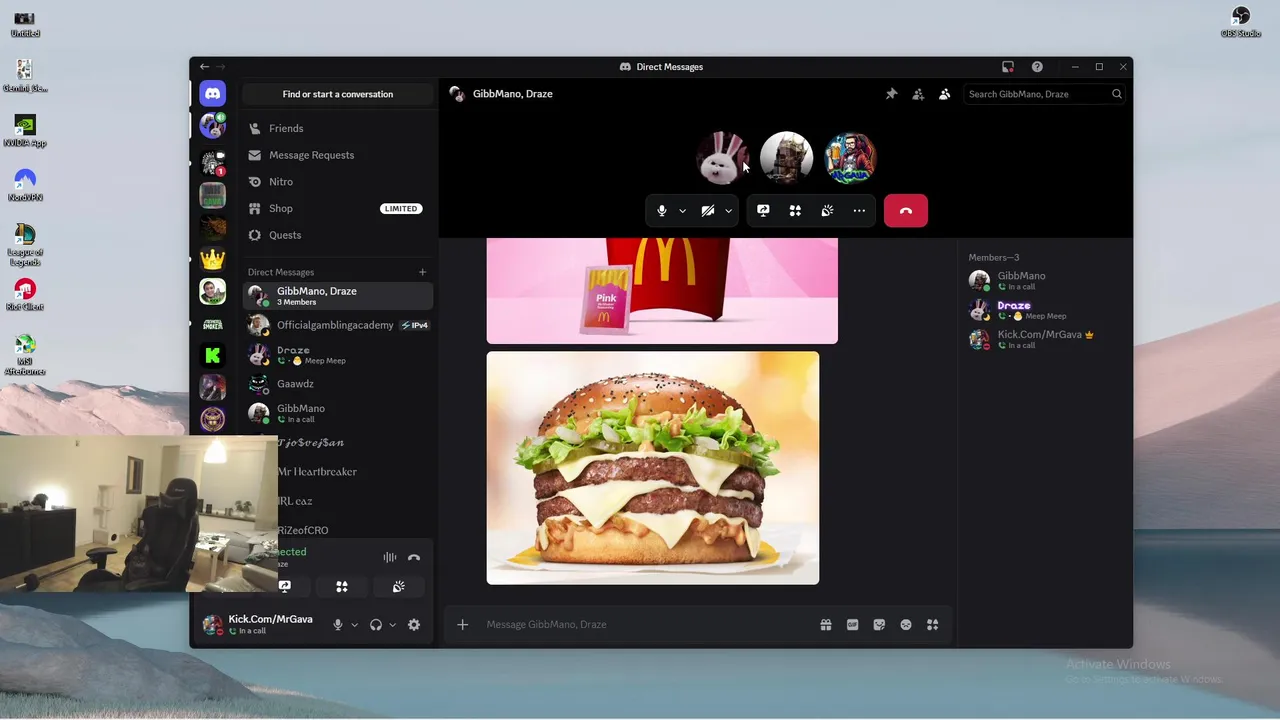This screenshot has width=1280, height=720.
Task: Select Draze in the Members list
Action: 1043,310
